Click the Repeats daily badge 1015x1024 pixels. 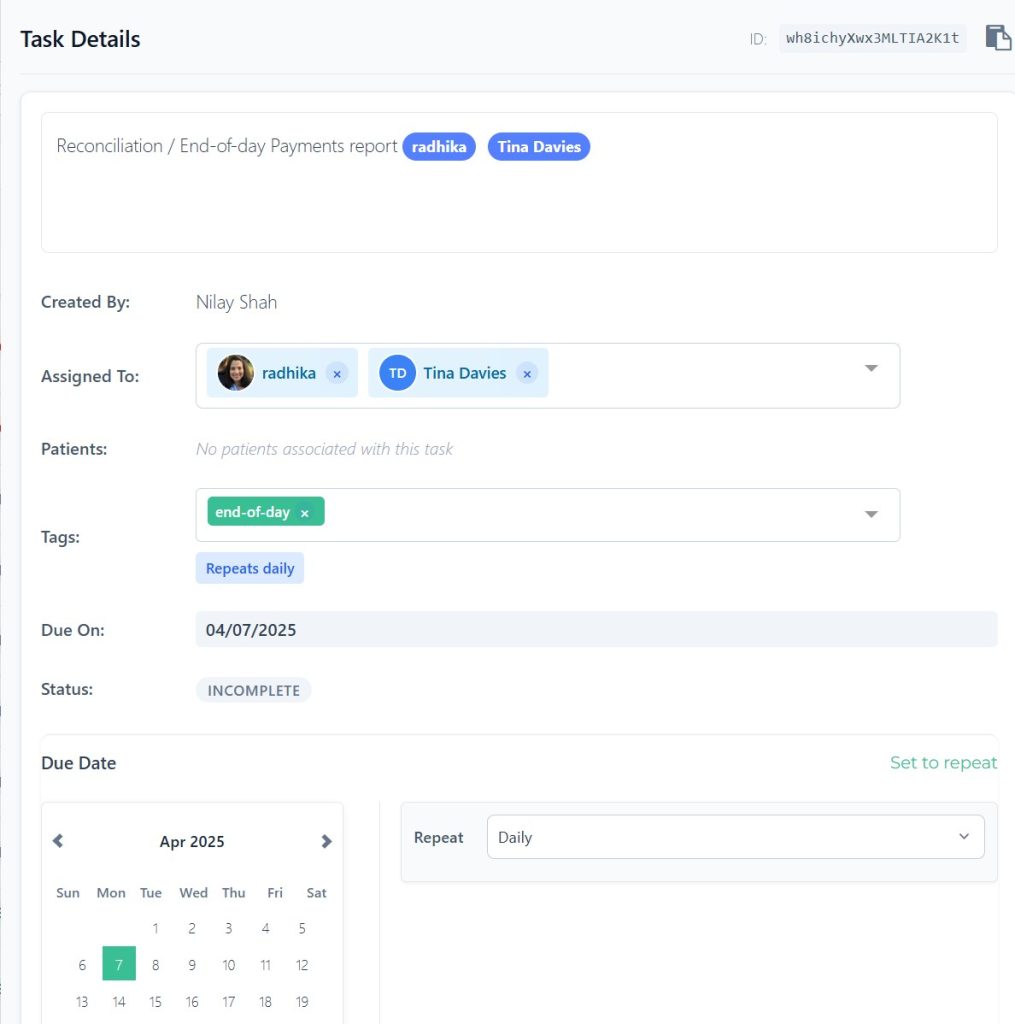click(x=250, y=567)
